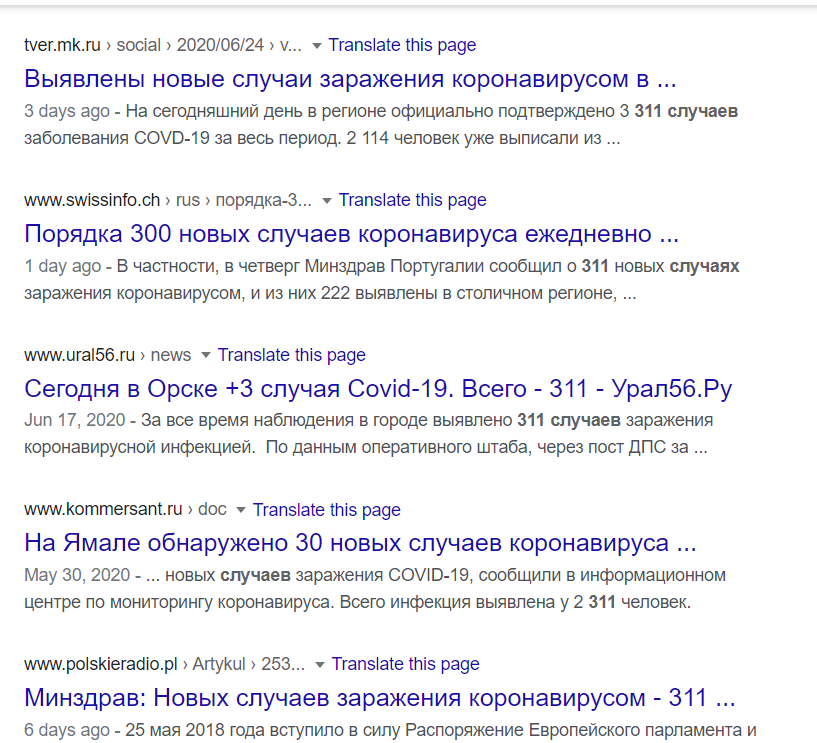Screen dimensions: 817x743
Task: Click the '3 days ago' snippet date
Action: click(x=67, y=112)
